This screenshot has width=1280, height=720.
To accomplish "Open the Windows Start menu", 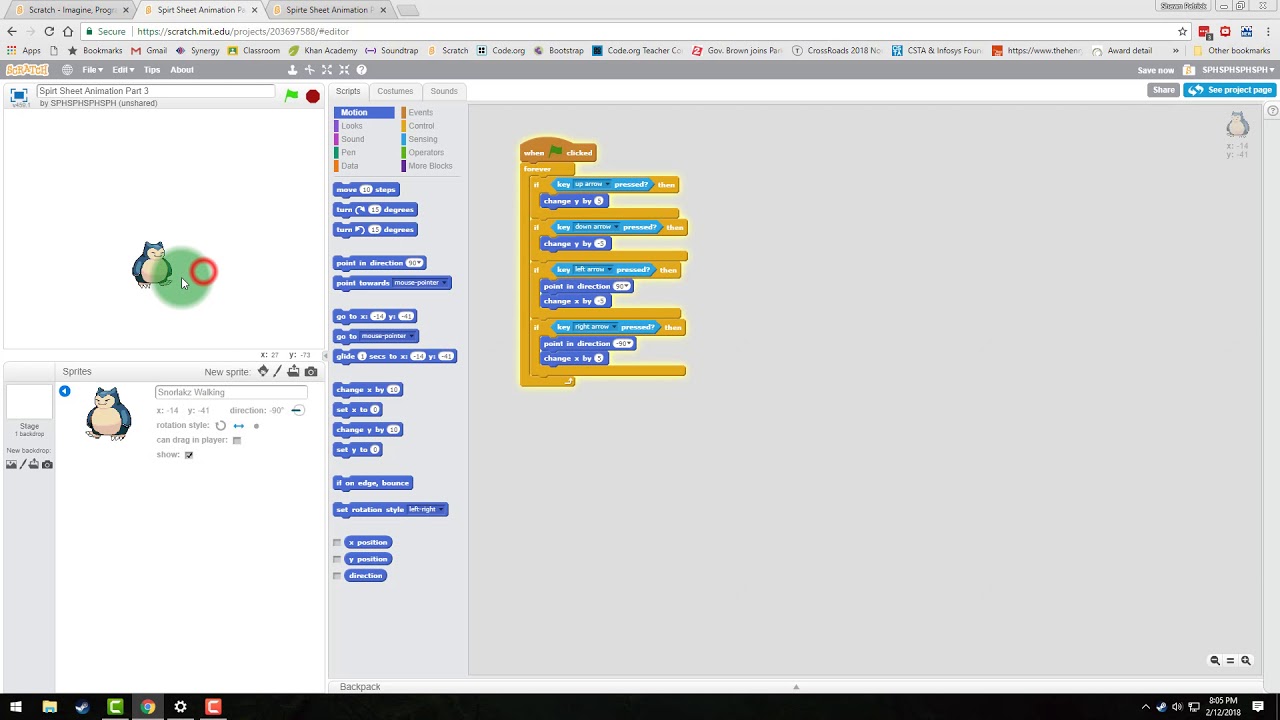I will pos(16,707).
